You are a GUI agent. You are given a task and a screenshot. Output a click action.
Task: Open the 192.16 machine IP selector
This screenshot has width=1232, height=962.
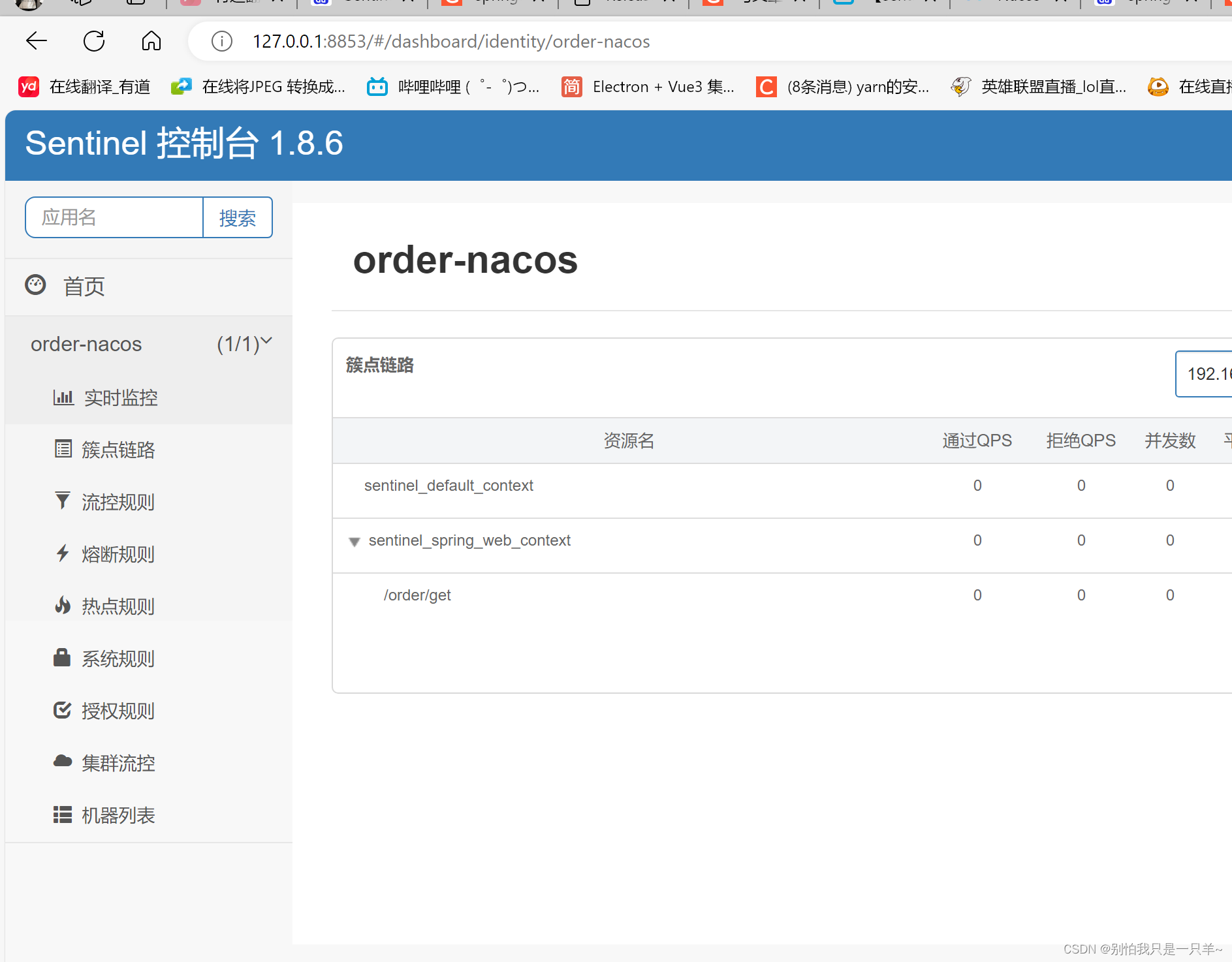tap(1204, 374)
